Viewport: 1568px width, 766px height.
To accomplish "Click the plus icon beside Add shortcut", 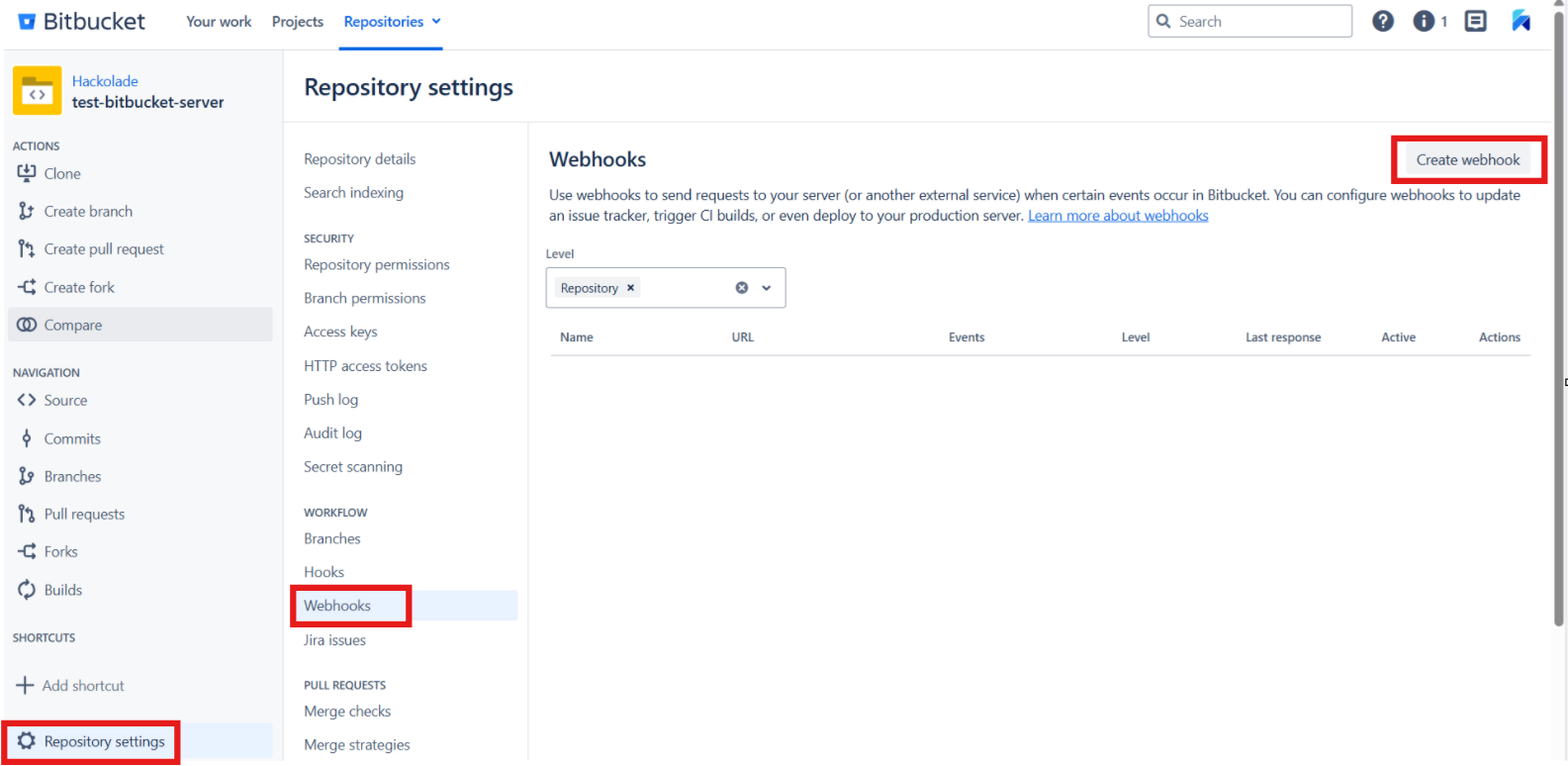I will tap(25, 685).
